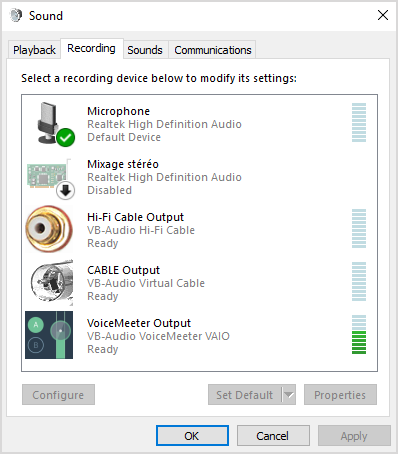This screenshot has height=454, width=398.
Task: Click the CABLE Output connector icon
Action: pos(51,282)
